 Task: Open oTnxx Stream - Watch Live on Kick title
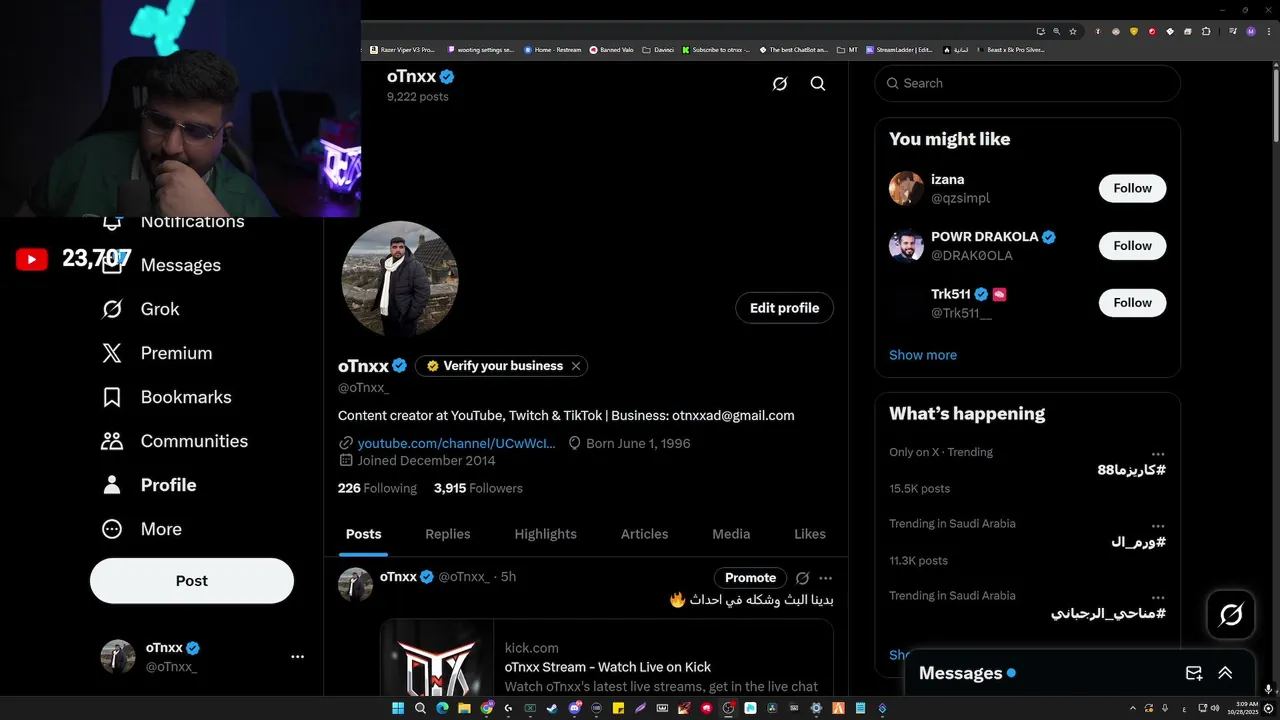coord(608,667)
